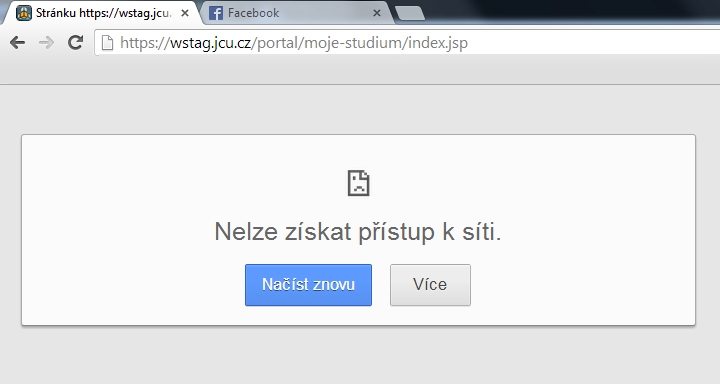Click the 'Nelze získat přístup k síti.' heading
720x384 pixels.
coord(358,232)
